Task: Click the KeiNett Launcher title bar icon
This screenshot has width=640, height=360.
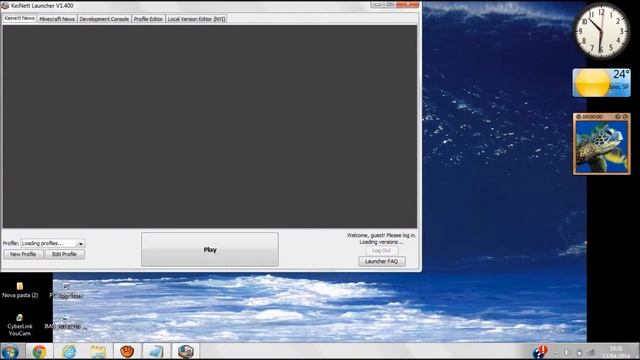Action: pos(5,6)
